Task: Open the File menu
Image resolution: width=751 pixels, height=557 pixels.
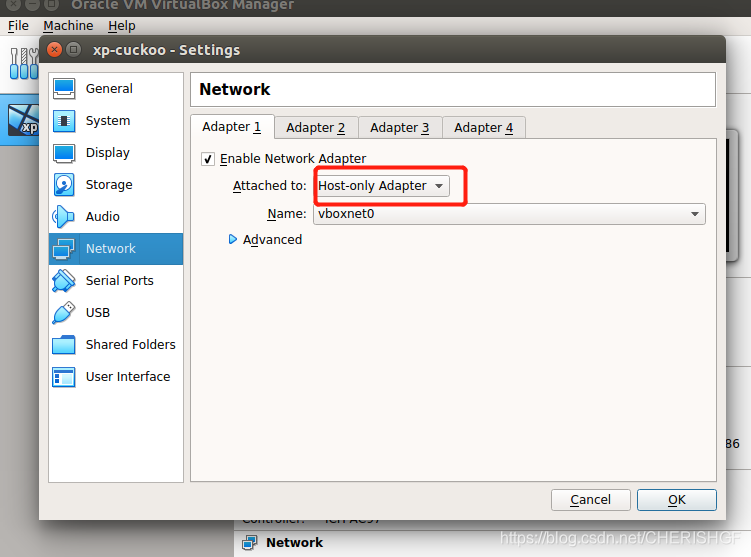Action: click(x=18, y=25)
